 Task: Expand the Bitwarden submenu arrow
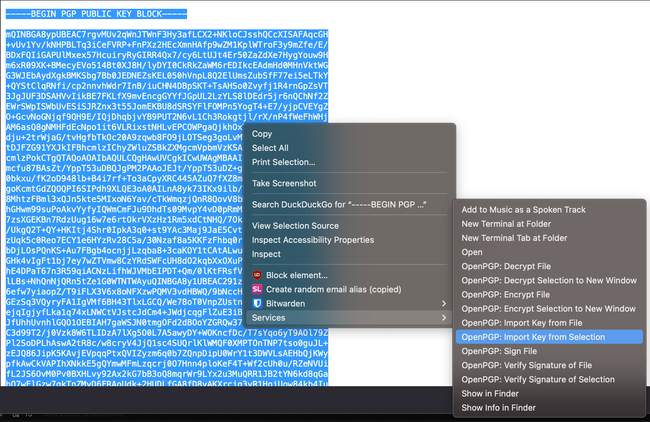point(443,302)
